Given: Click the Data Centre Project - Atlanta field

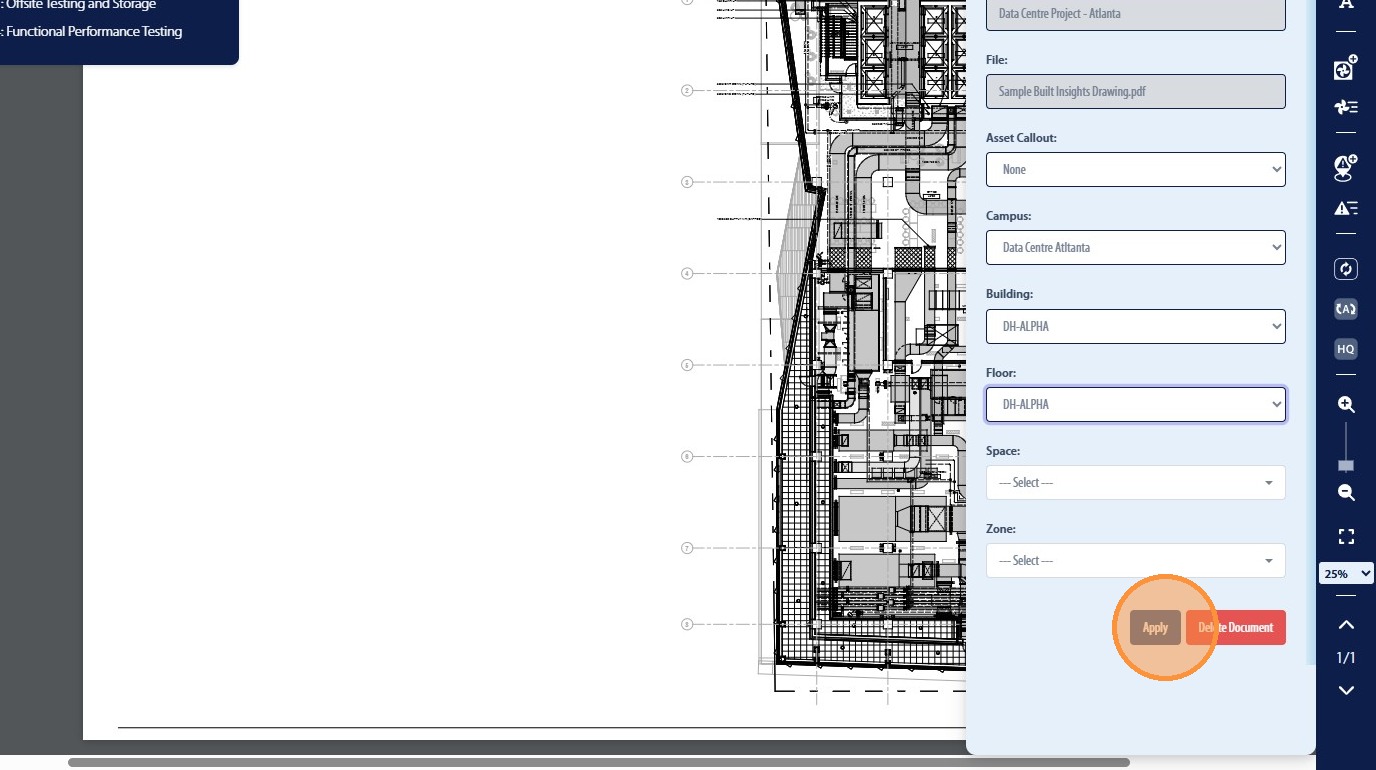Looking at the screenshot, I should click(1136, 14).
